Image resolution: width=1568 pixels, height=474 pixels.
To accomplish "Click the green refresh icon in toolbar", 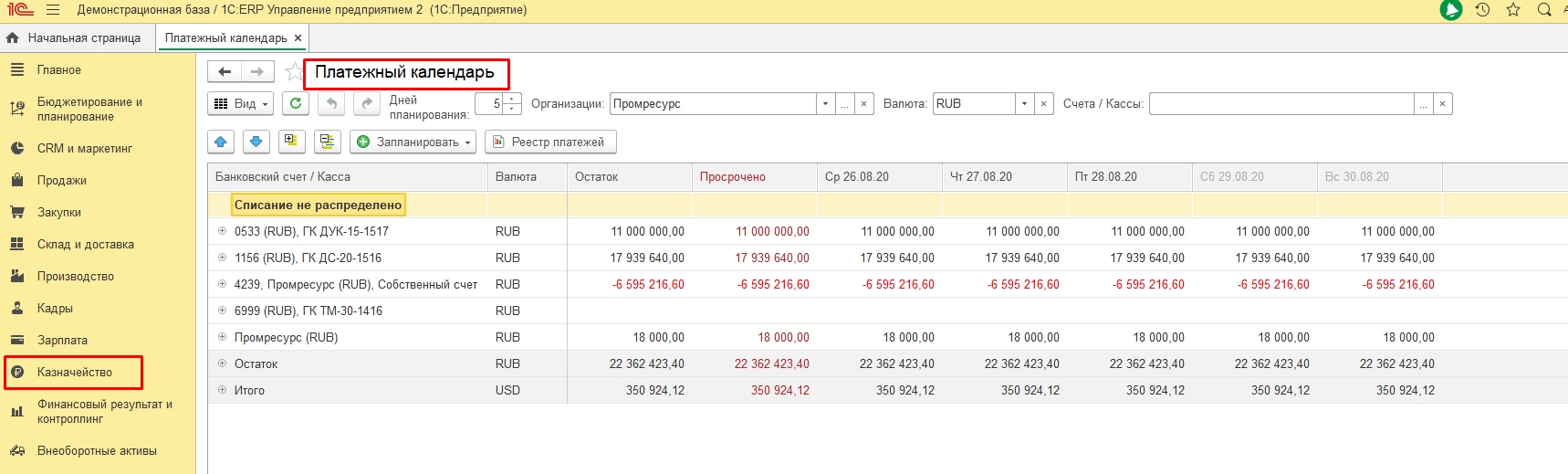I will click(295, 104).
